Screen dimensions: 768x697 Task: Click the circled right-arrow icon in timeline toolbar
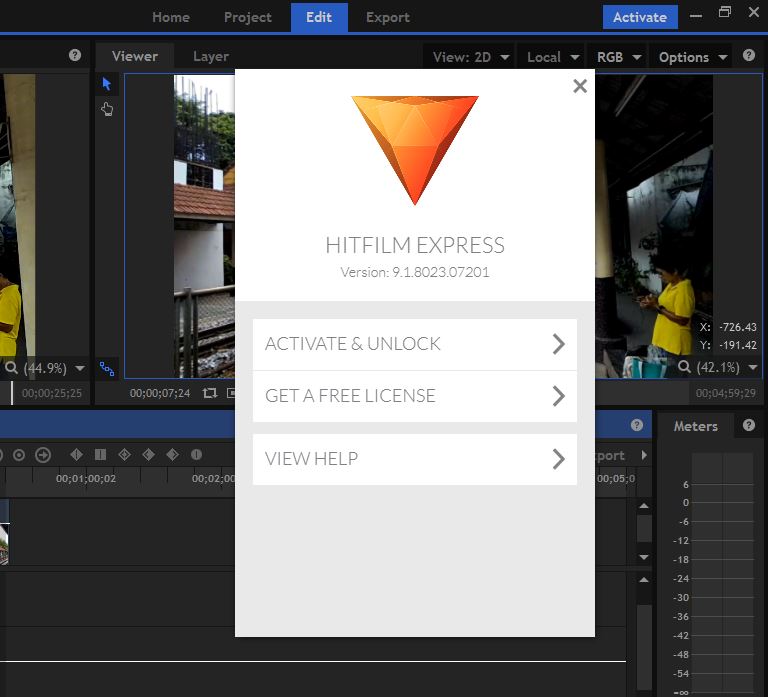click(43, 455)
